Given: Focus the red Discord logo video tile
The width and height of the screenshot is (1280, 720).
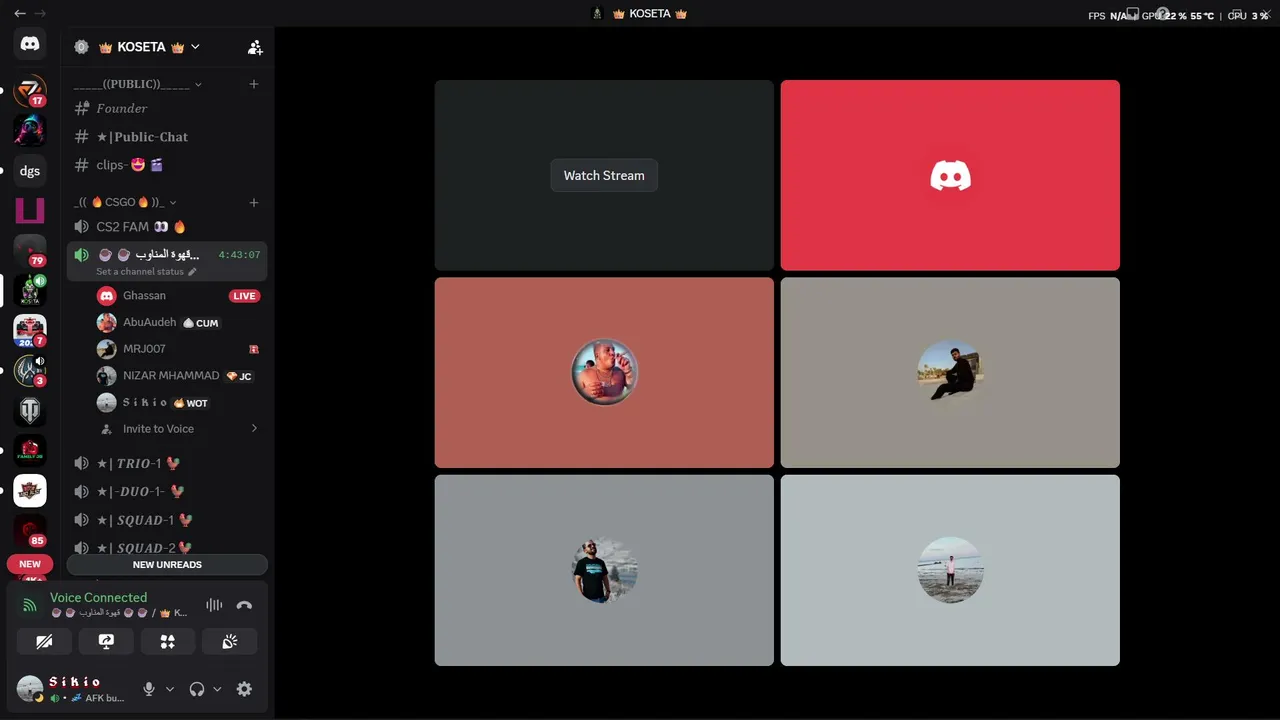Looking at the screenshot, I should pos(950,175).
